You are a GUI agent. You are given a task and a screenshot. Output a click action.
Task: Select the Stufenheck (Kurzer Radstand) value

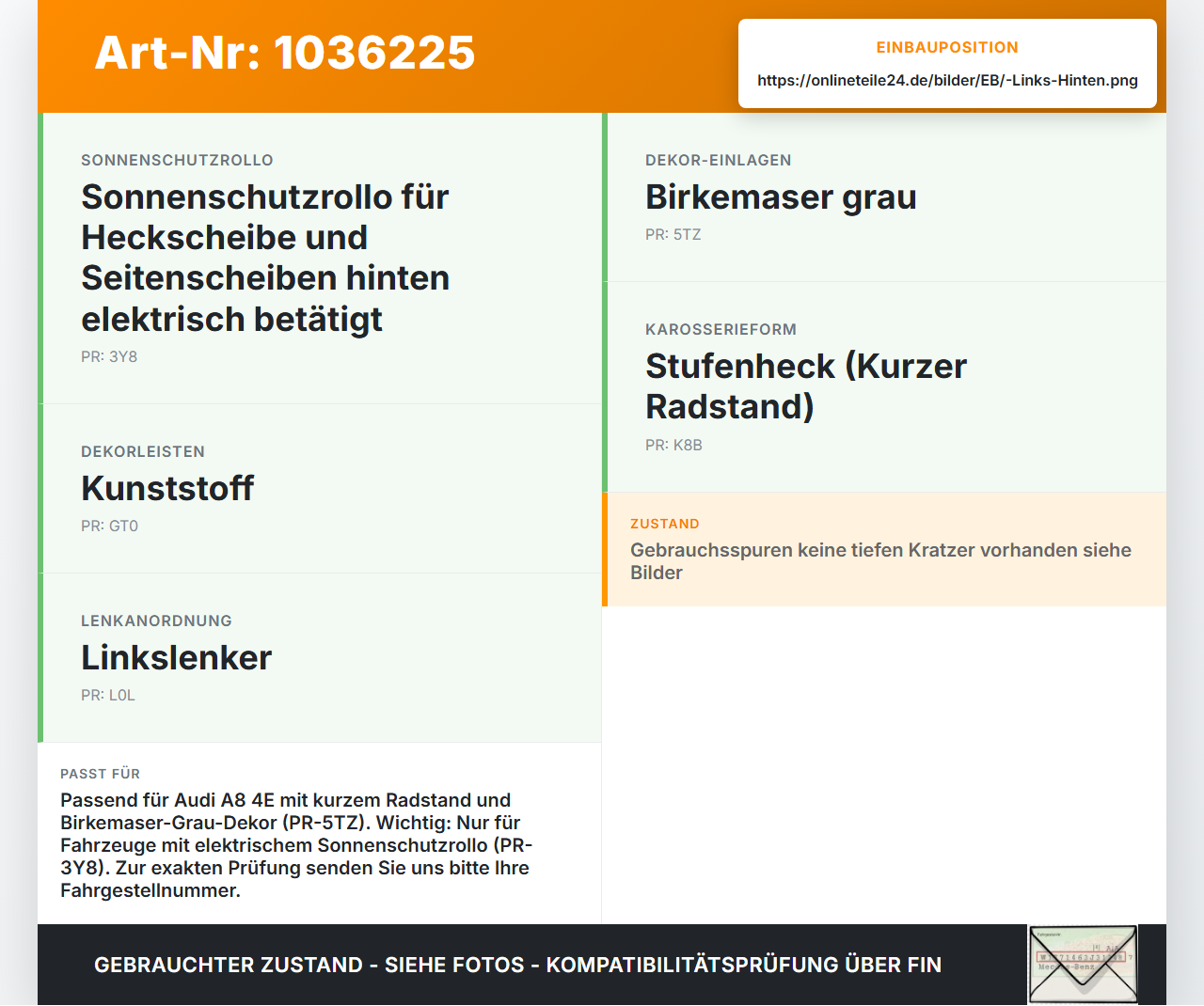pyautogui.click(x=806, y=386)
